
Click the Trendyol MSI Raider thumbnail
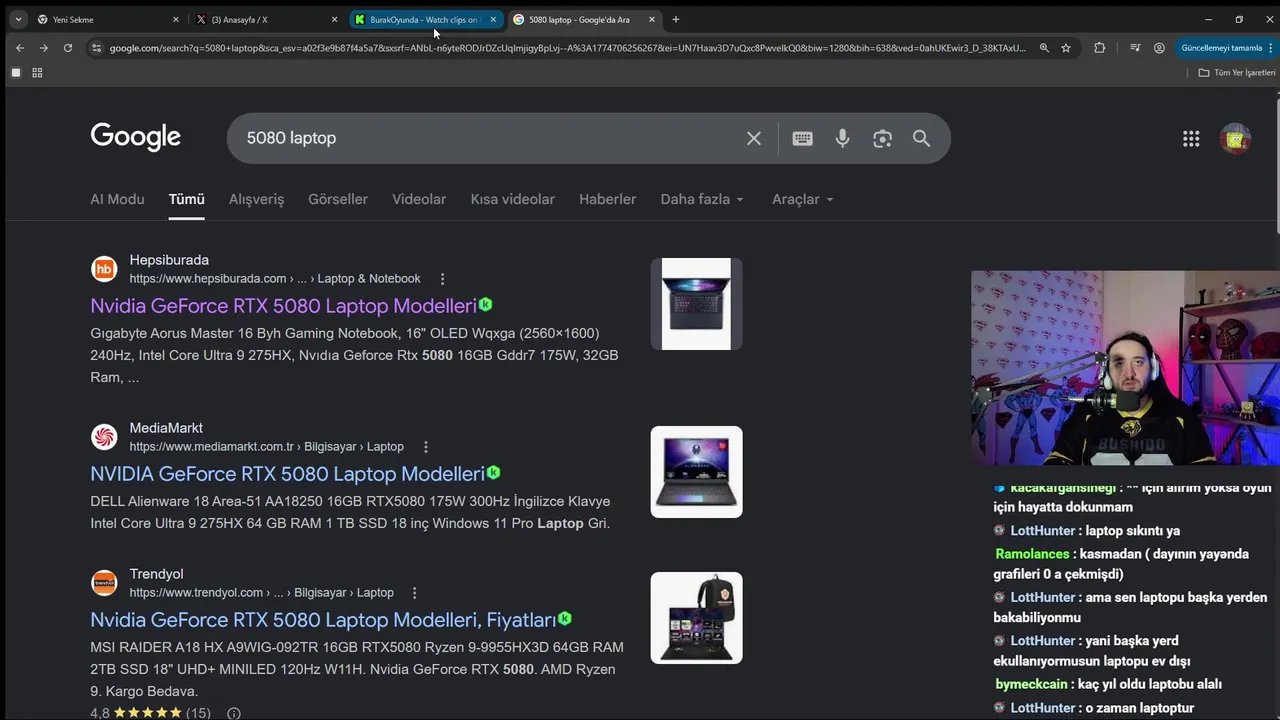coord(696,618)
